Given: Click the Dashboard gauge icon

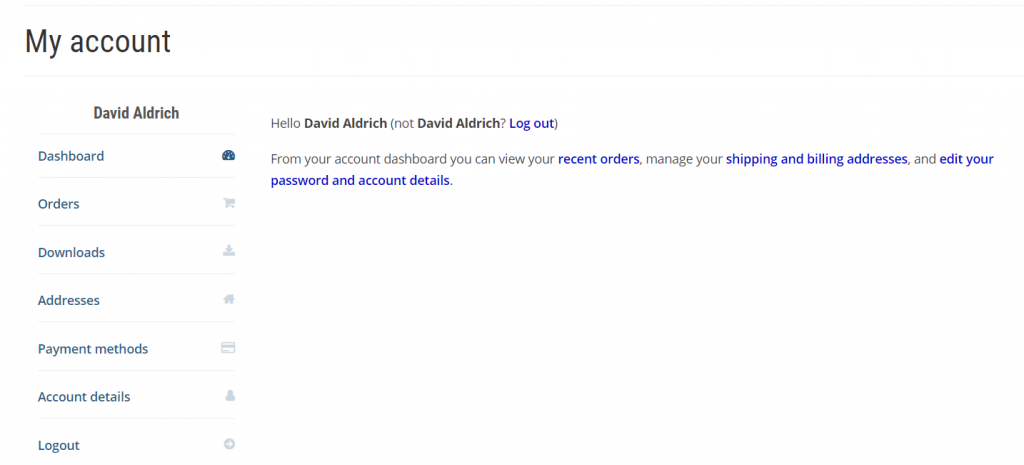Looking at the screenshot, I should [x=228, y=156].
